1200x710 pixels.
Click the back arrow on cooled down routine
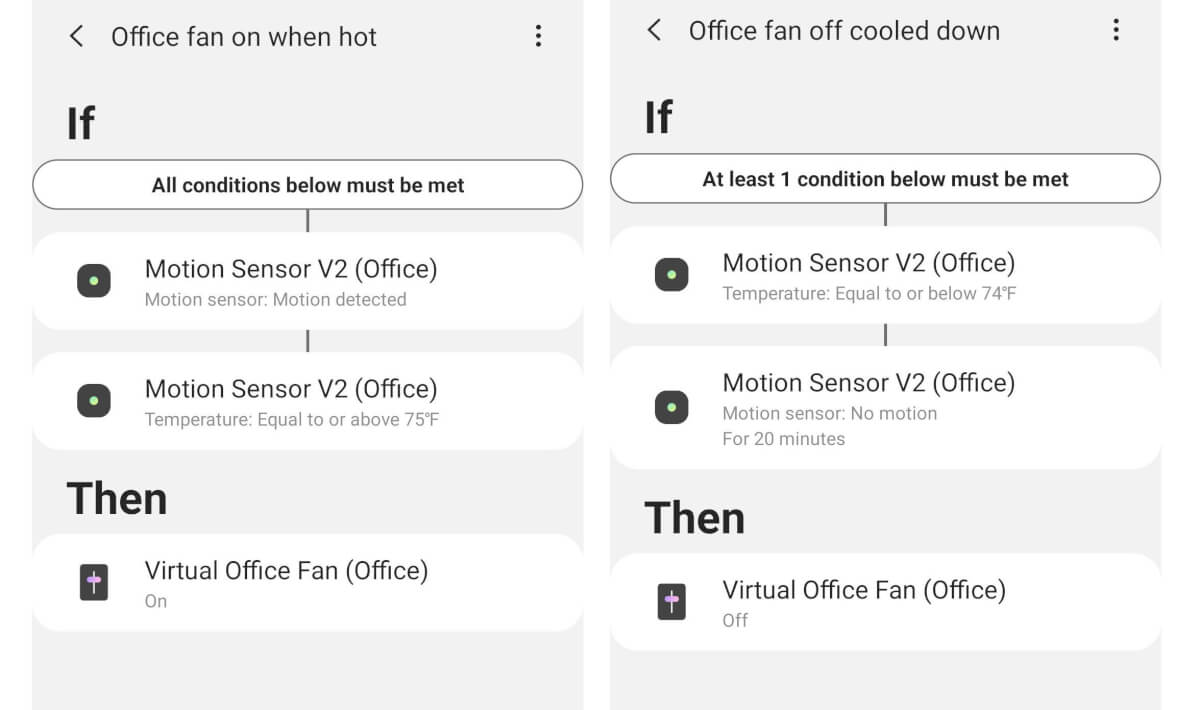[x=654, y=31]
